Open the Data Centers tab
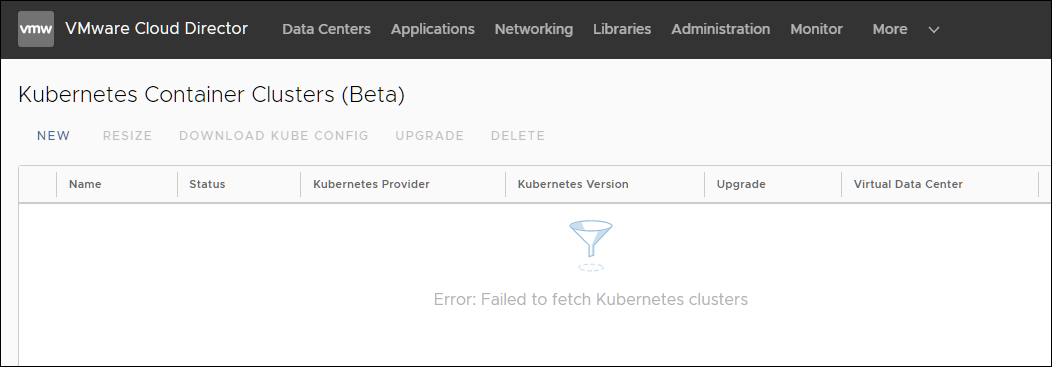1052x367 pixels. click(x=326, y=29)
